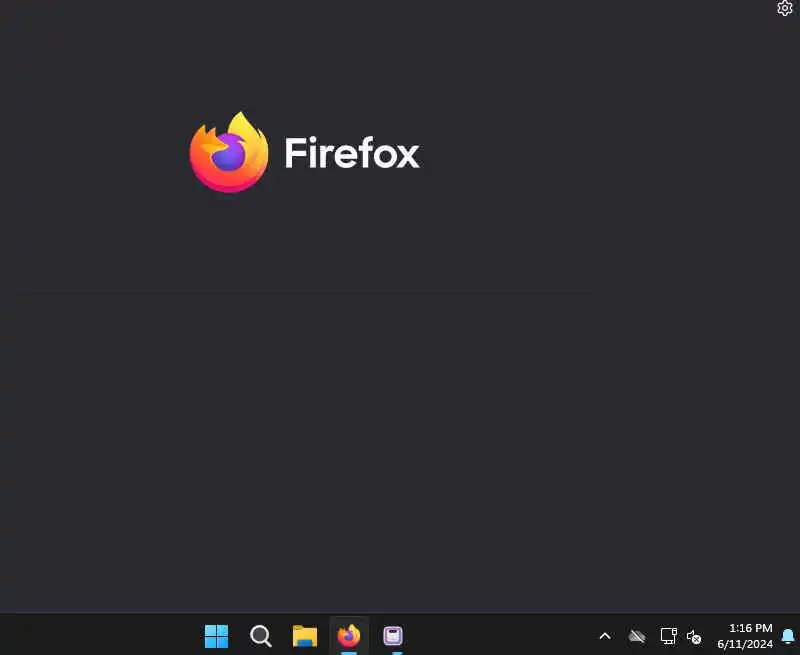This screenshot has width=800, height=655.
Task: Open muted volume tray icon
Action: [x=694, y=637]
